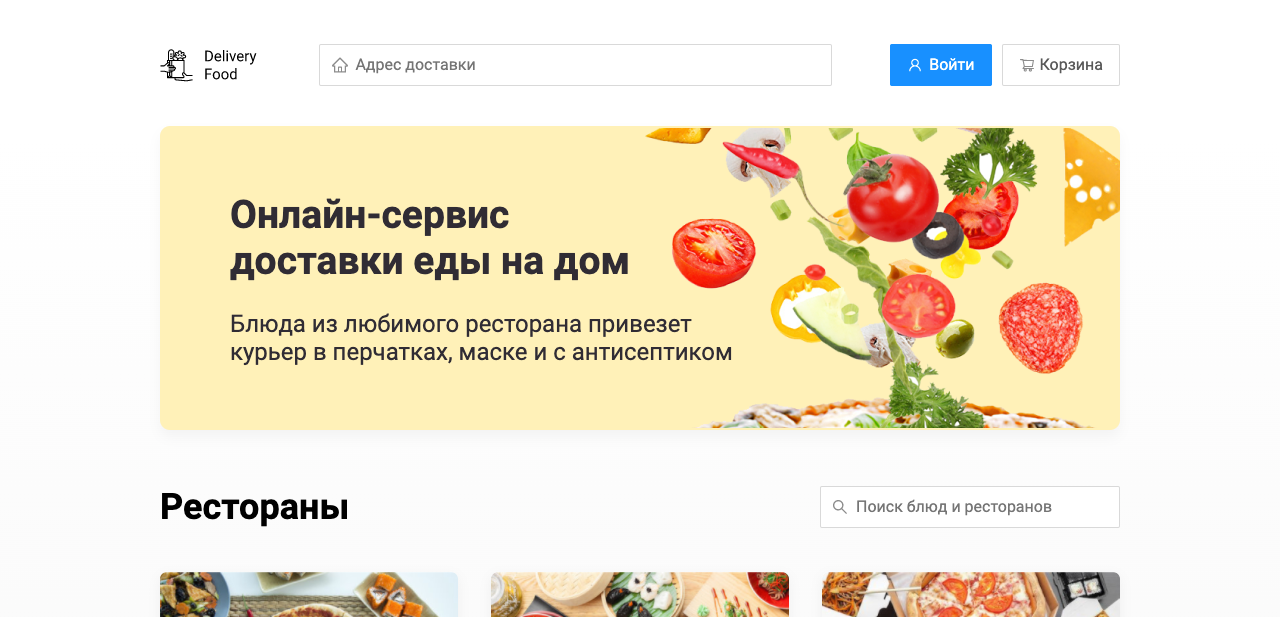Screen dimensions: 1280x617
Task: Focus the Поиск блюд и ресторанов field
Action: 970,507
